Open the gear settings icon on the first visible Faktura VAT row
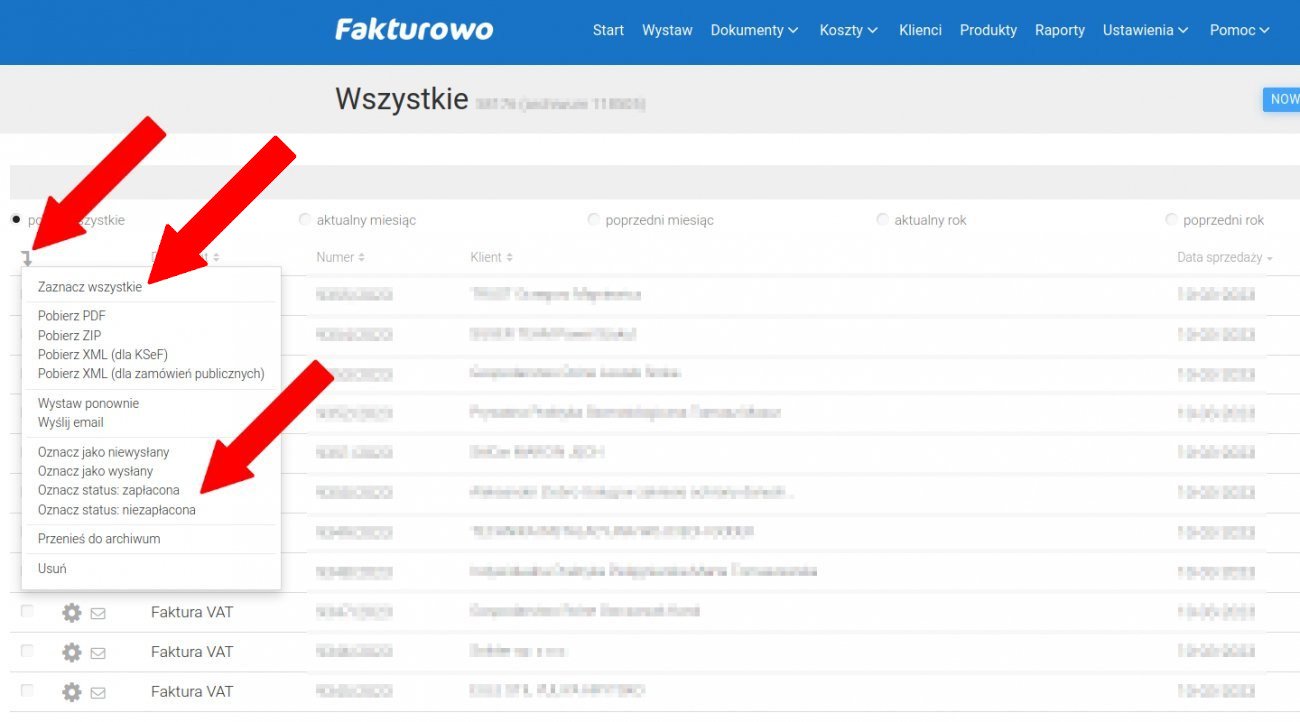The height and width of the screenshot is (722, 1300). [x=72, y=612]
